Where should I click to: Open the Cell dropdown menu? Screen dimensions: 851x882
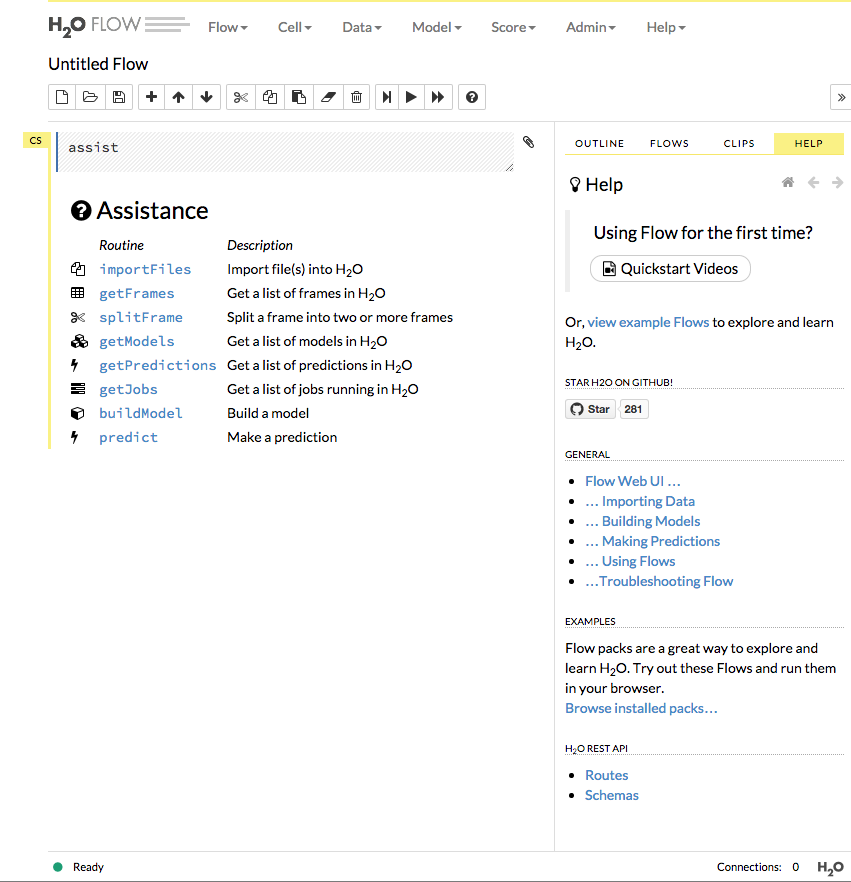pos(295,28)
